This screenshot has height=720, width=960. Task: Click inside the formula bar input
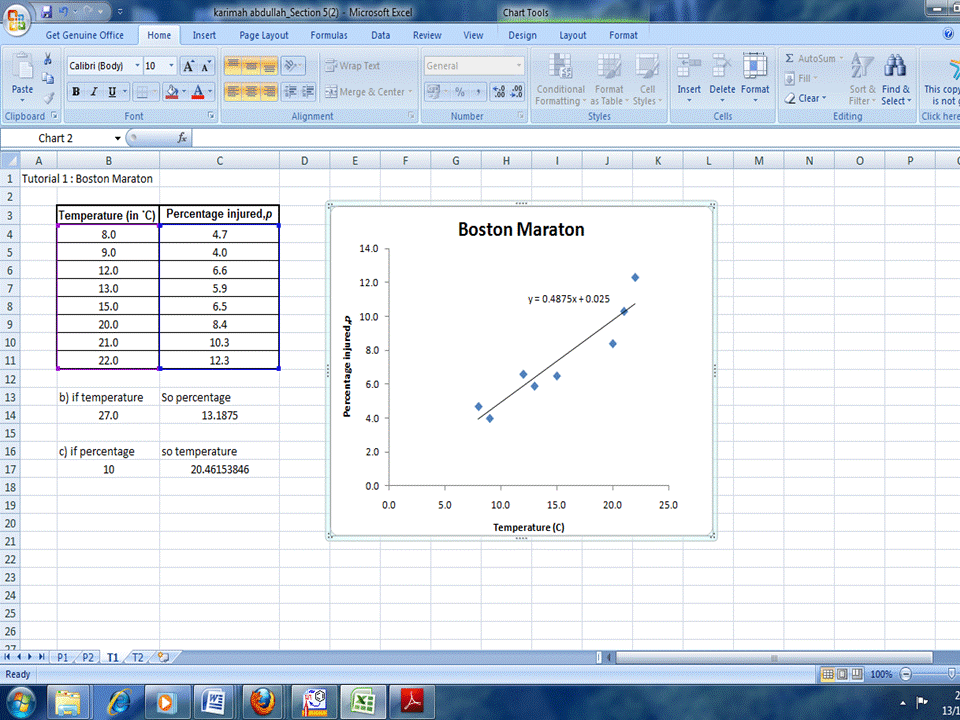coord(576,138)
